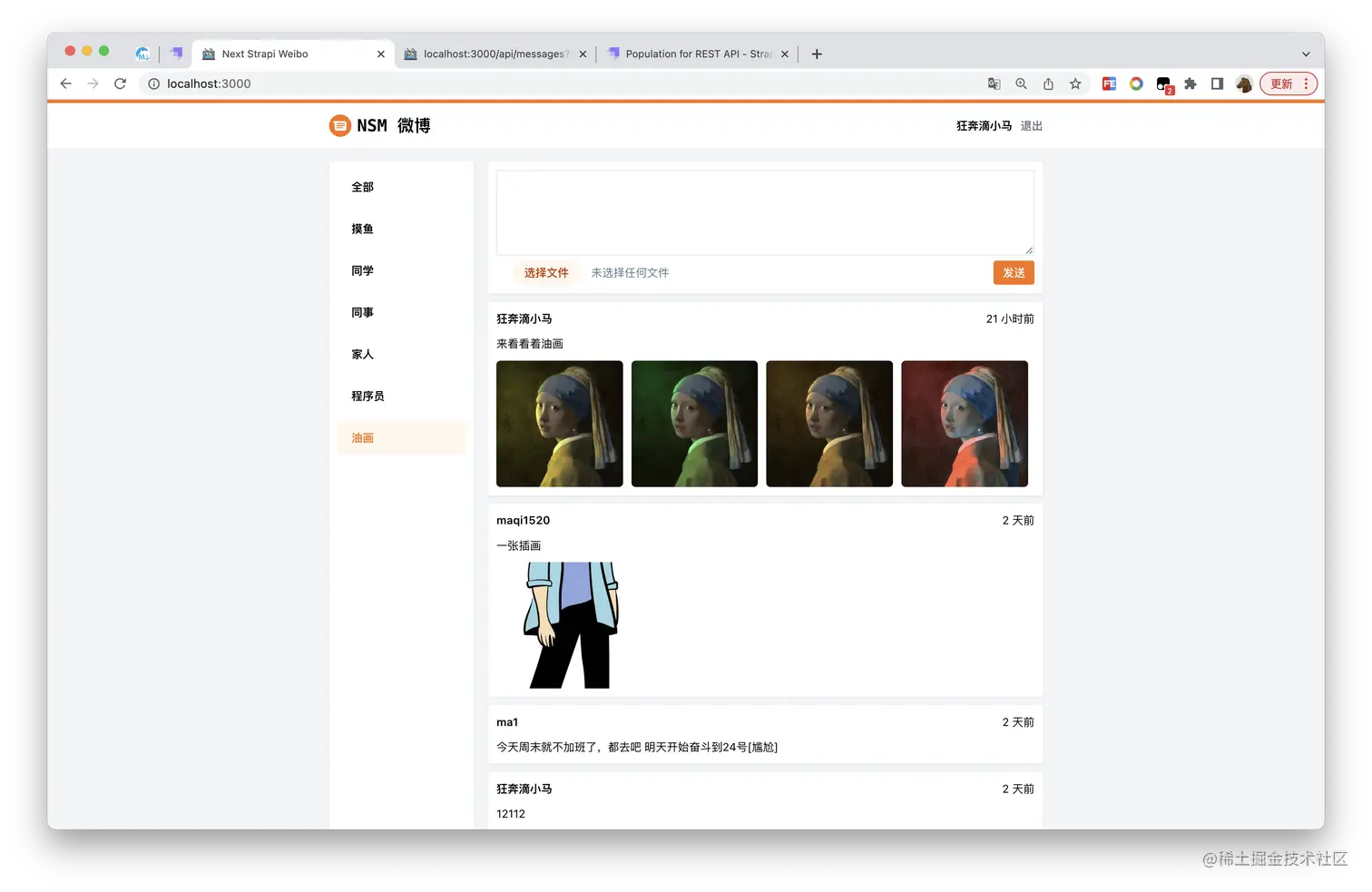Click the post text 来看看着油画
Screen dimensions: 1372x892
pyautogui.click(x=530, y=344)
